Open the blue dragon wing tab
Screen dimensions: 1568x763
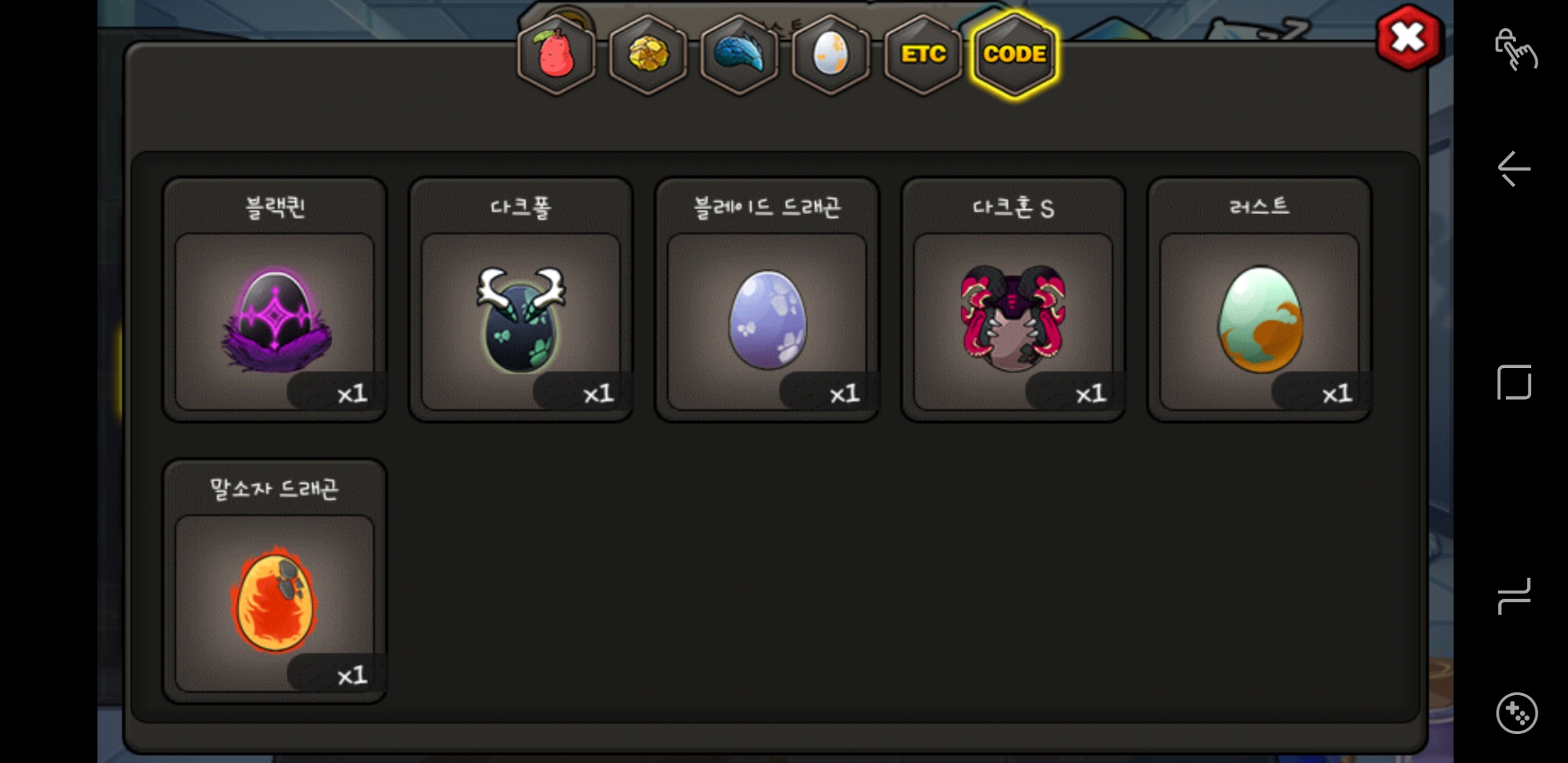pyautogui.click(x=740, y=55)
